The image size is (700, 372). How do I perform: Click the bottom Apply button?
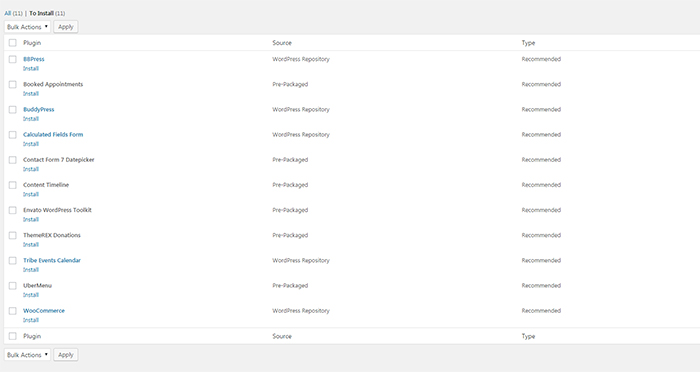[66, 355]
